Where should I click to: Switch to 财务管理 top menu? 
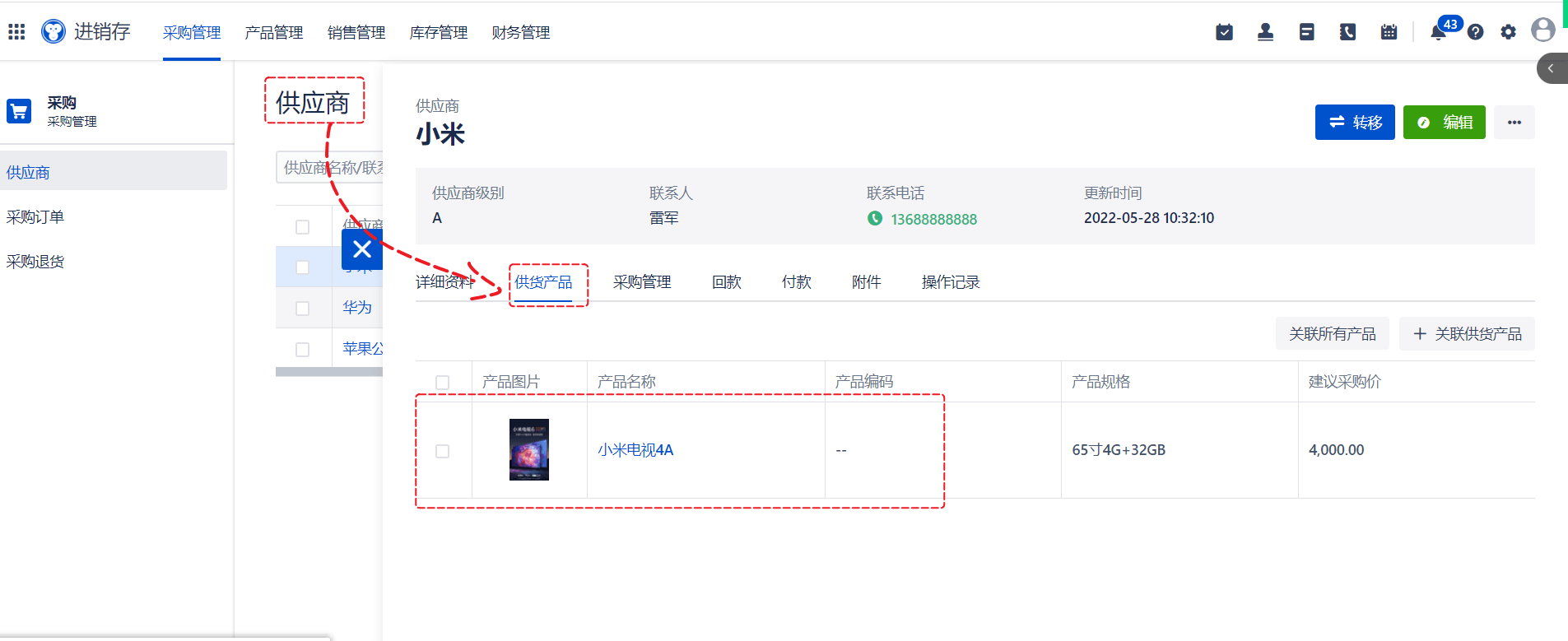(521, 32)
